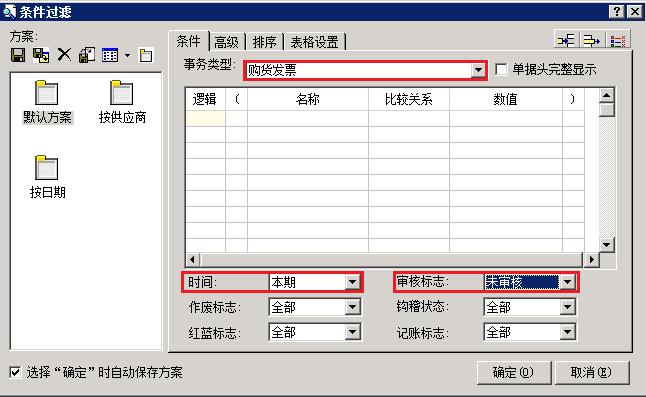Click the 比较关系 column header

409,99
